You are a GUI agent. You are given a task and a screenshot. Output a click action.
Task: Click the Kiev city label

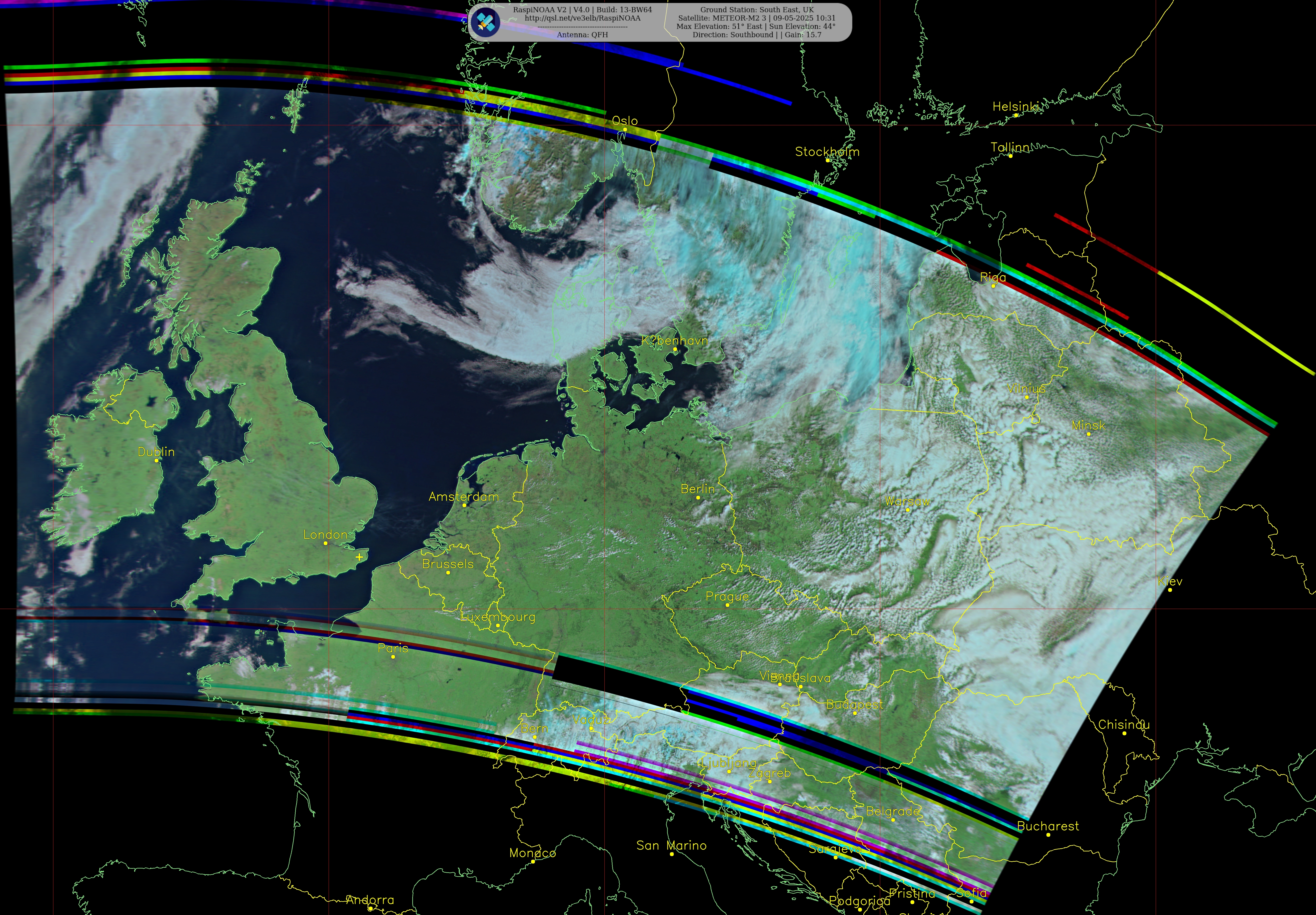pos(1170,581)
